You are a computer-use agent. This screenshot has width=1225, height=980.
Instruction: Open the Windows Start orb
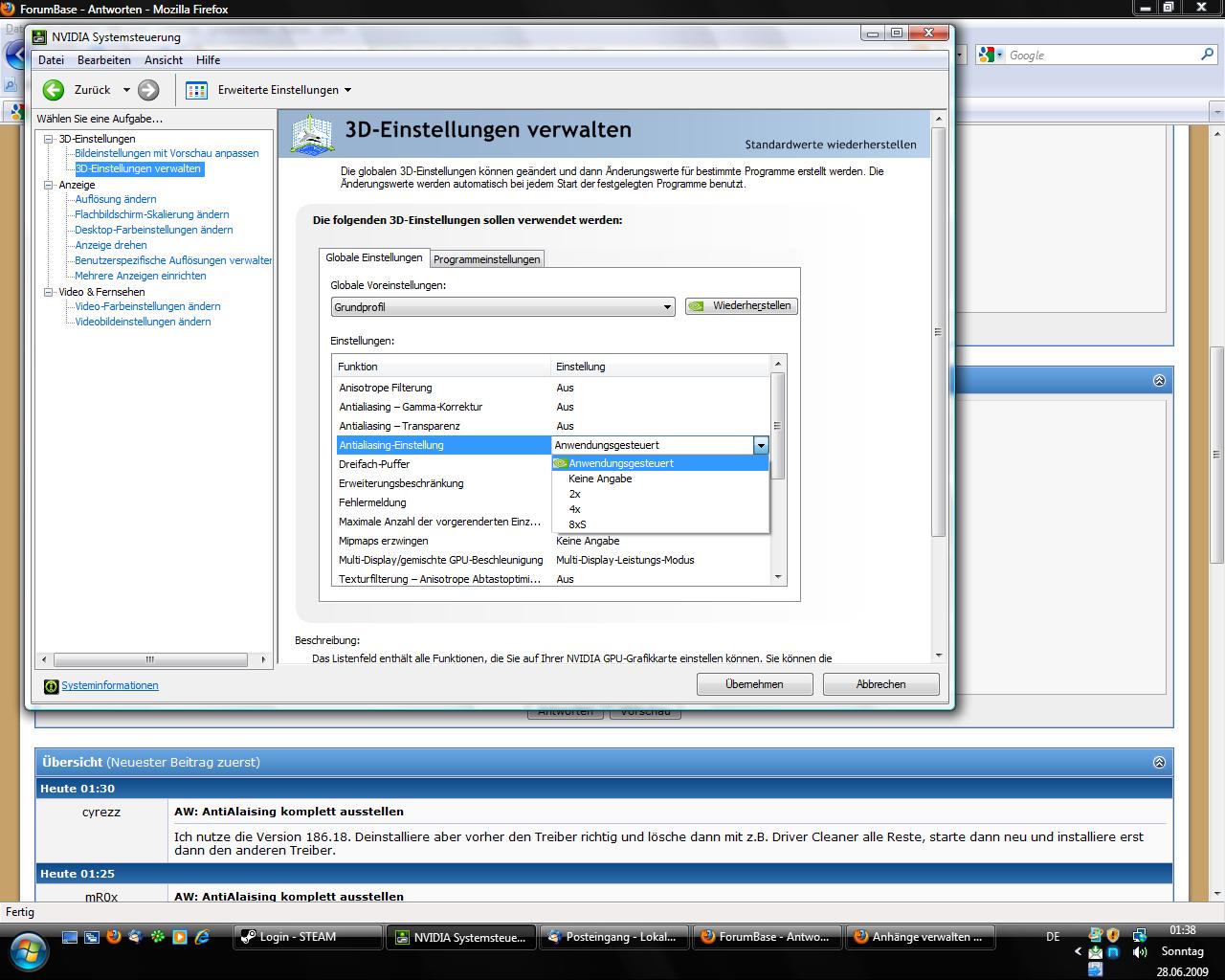point(27,949)
